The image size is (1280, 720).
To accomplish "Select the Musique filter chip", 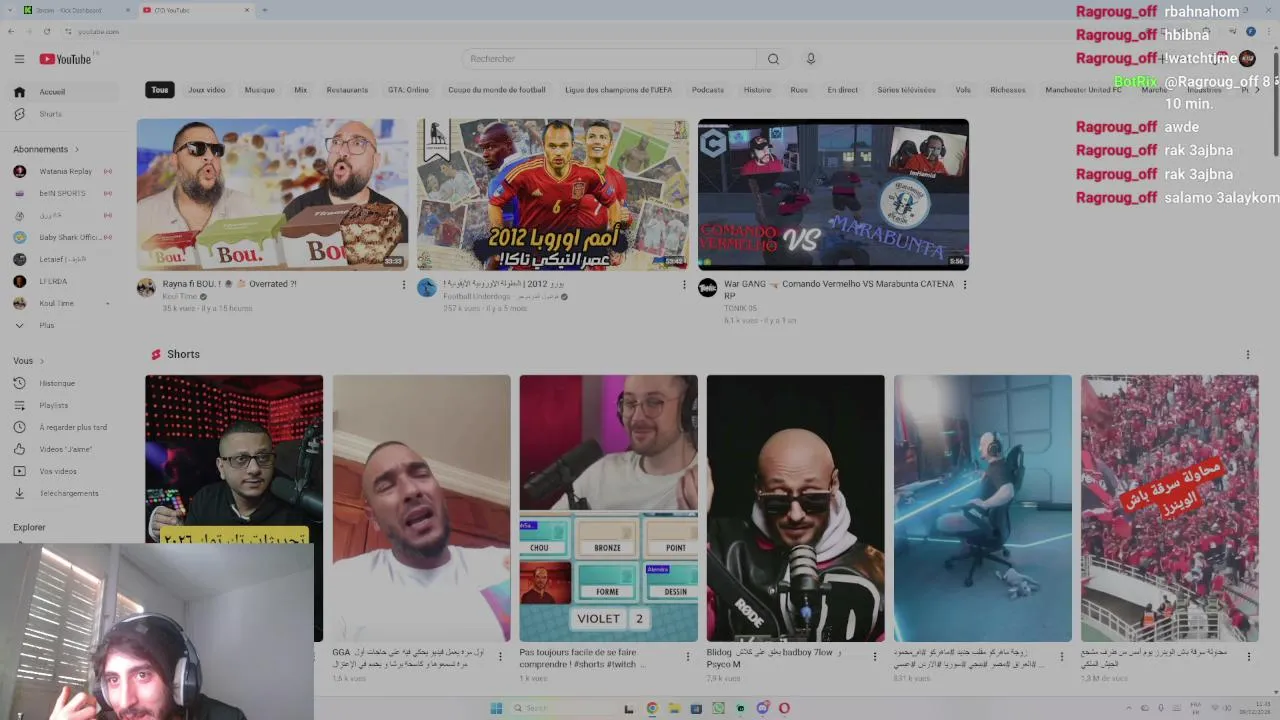I will coord(260,90).
